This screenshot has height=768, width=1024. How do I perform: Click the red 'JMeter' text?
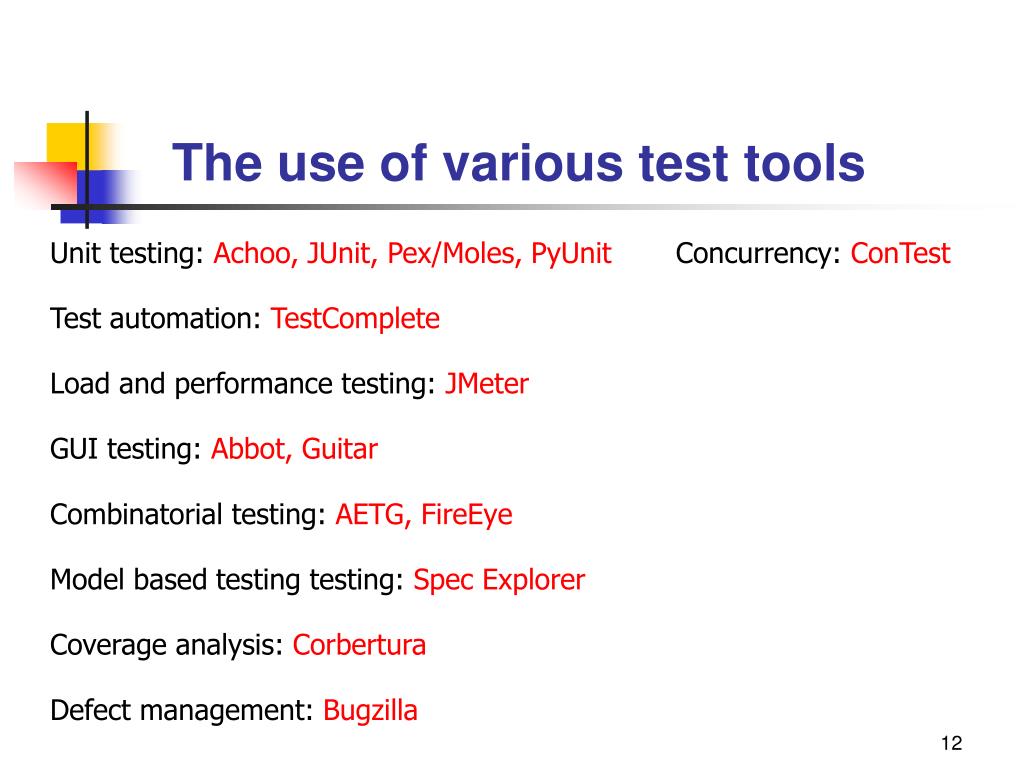(487, 384)
